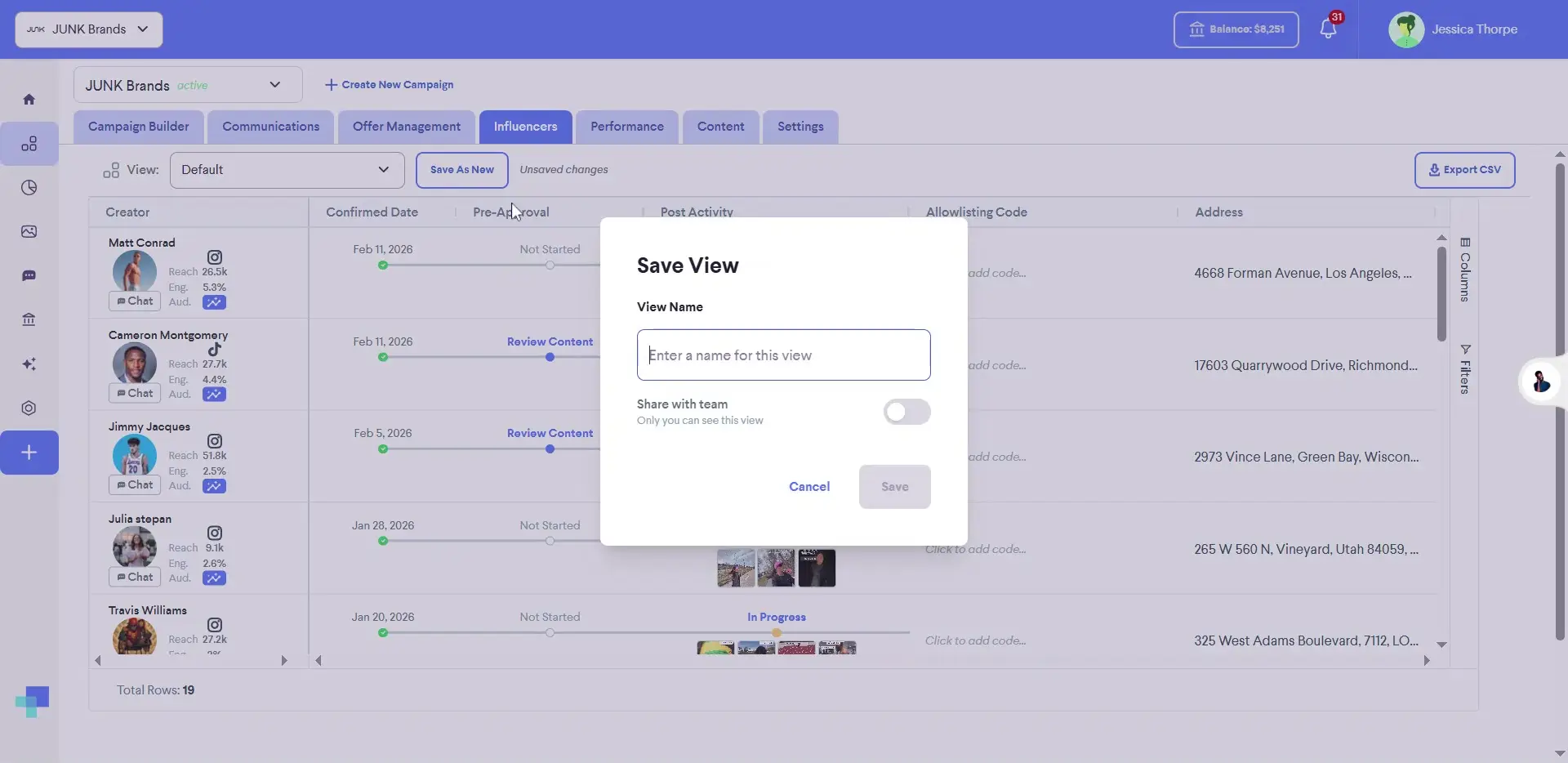Open Cameron Montgomery's audience analytics icon
Image resolution: width=1568 pixels, height=763 pixels.
[x=215, y=395]
